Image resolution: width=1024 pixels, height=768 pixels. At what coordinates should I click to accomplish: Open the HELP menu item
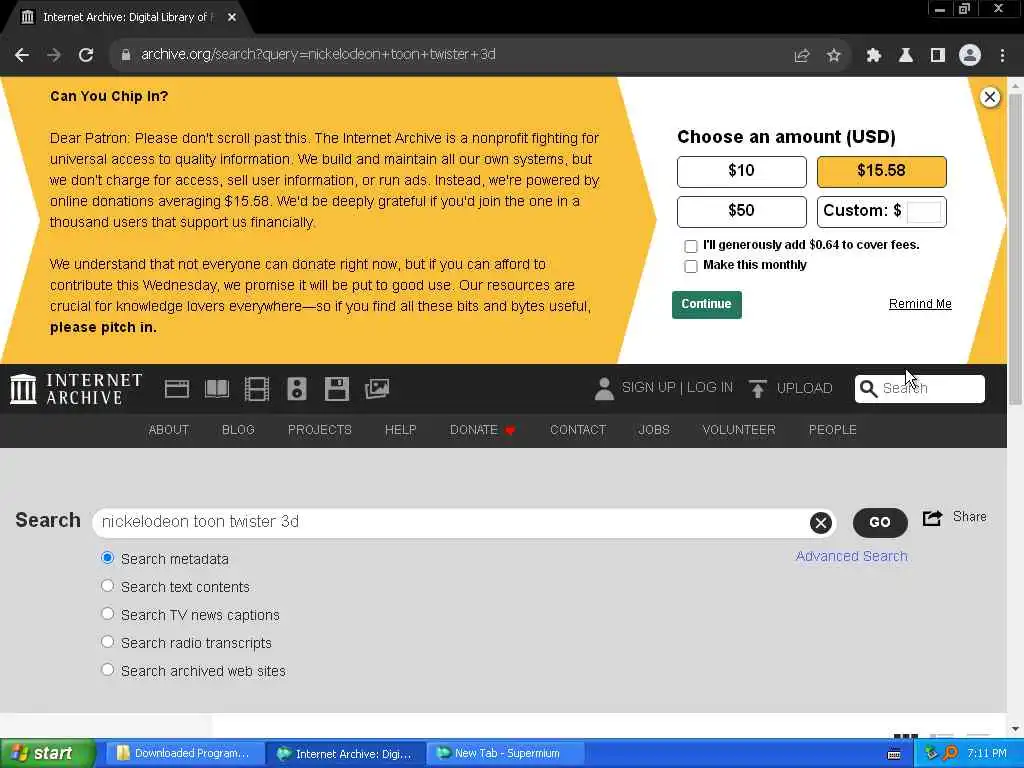tap(400, 430)
